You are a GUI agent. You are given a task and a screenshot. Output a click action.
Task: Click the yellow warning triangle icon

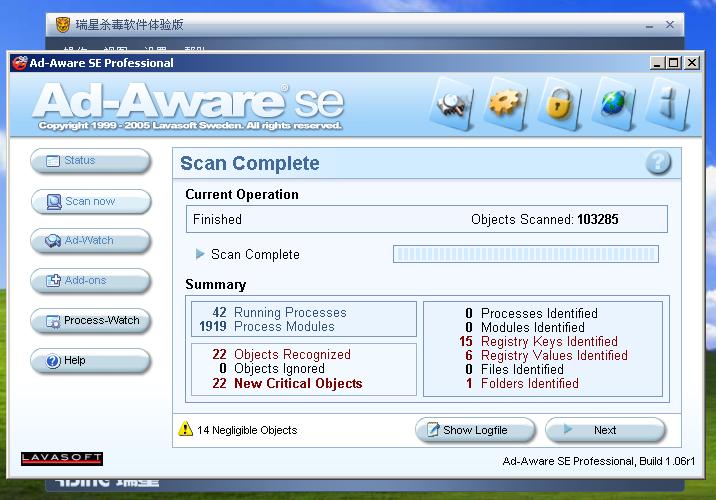coord(185,429)
